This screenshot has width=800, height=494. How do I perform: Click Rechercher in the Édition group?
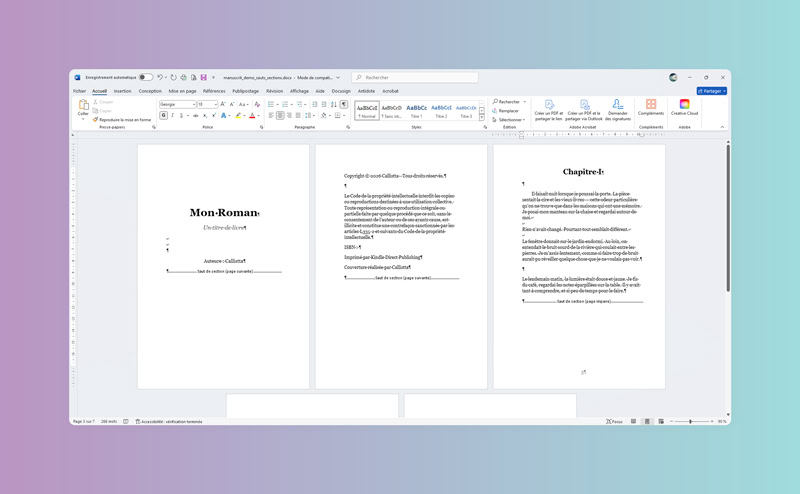(506, 102)
